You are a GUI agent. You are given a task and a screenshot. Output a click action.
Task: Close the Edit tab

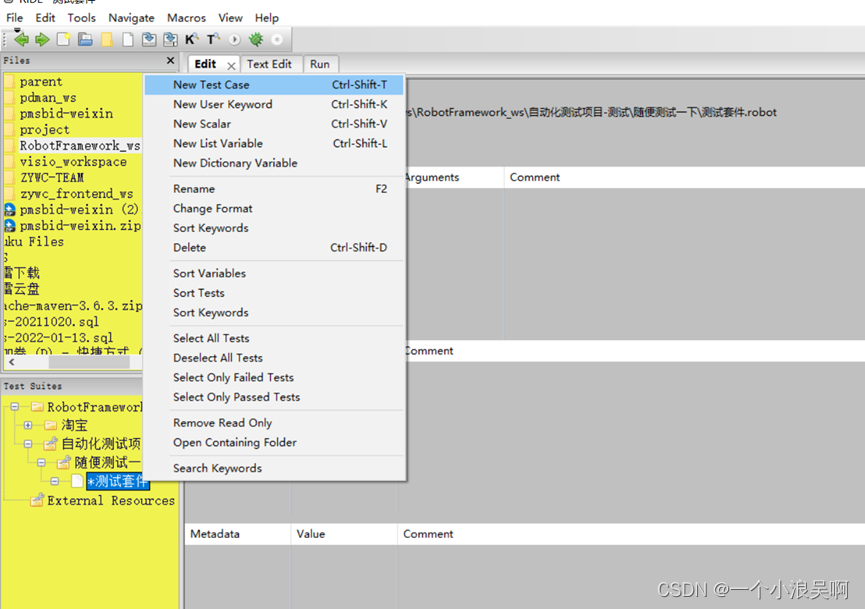[231, 65]
